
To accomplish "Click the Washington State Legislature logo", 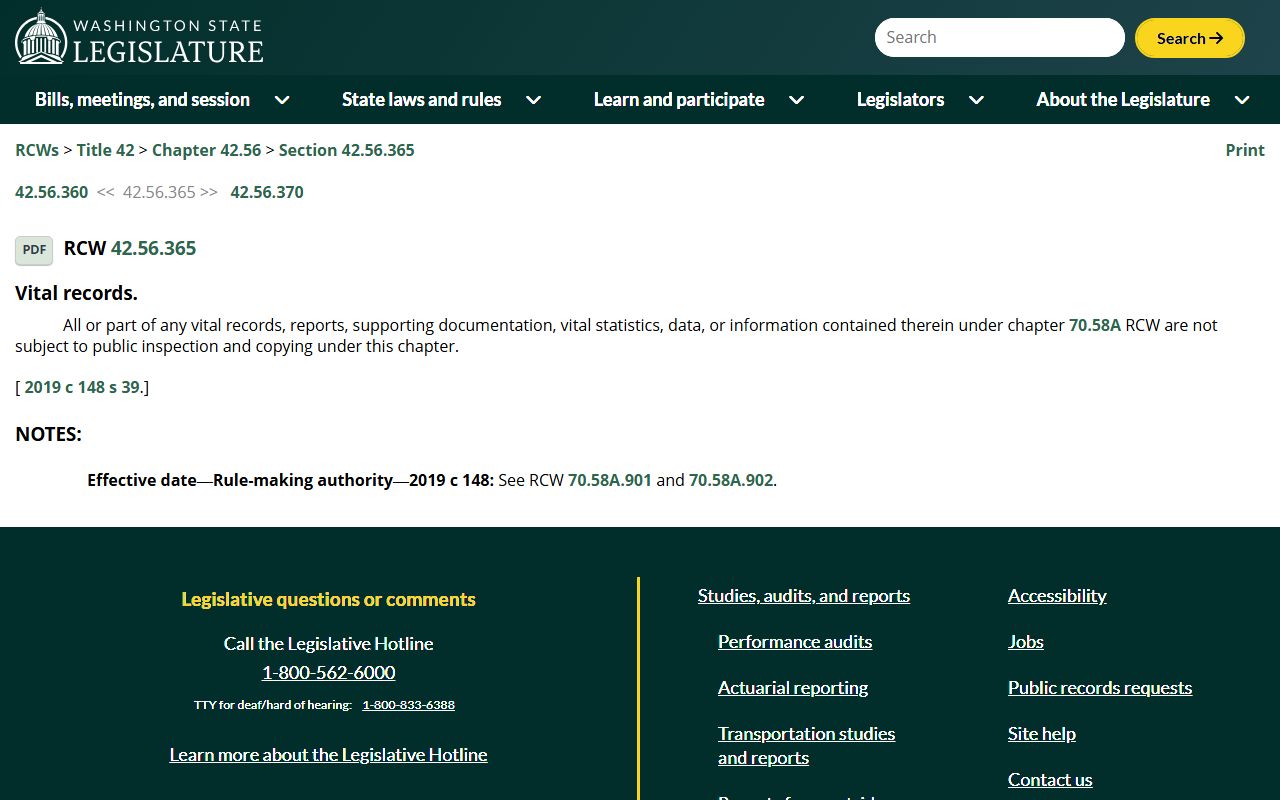I will [x=139, y=37].
